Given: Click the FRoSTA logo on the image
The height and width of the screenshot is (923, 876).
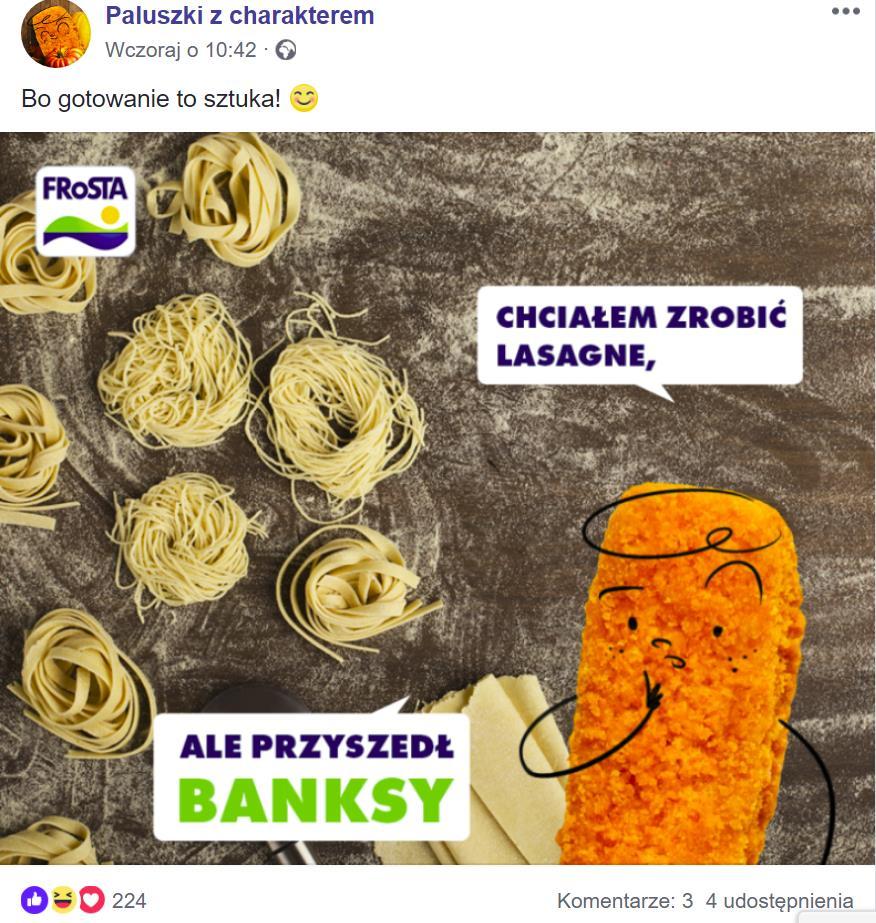Looking at the screenshot, I should [86, 212].
